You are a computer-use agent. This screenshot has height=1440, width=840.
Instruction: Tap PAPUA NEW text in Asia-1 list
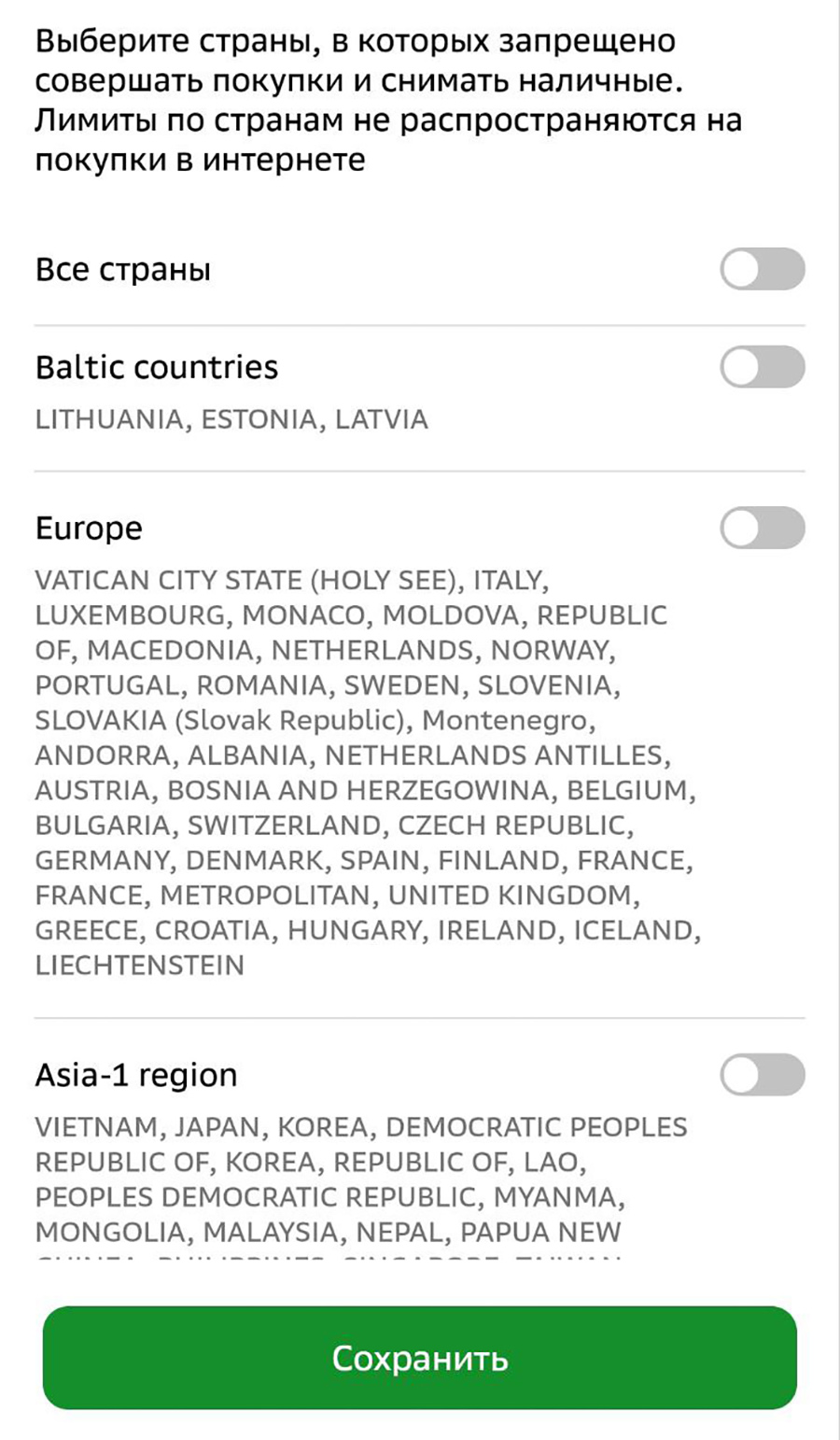pos(540,1233)
